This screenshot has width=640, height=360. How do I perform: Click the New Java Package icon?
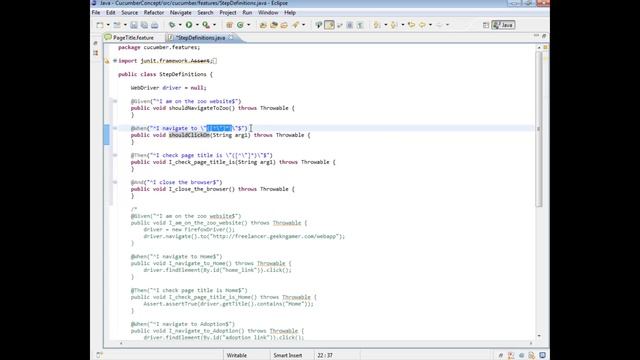[229, 25]
